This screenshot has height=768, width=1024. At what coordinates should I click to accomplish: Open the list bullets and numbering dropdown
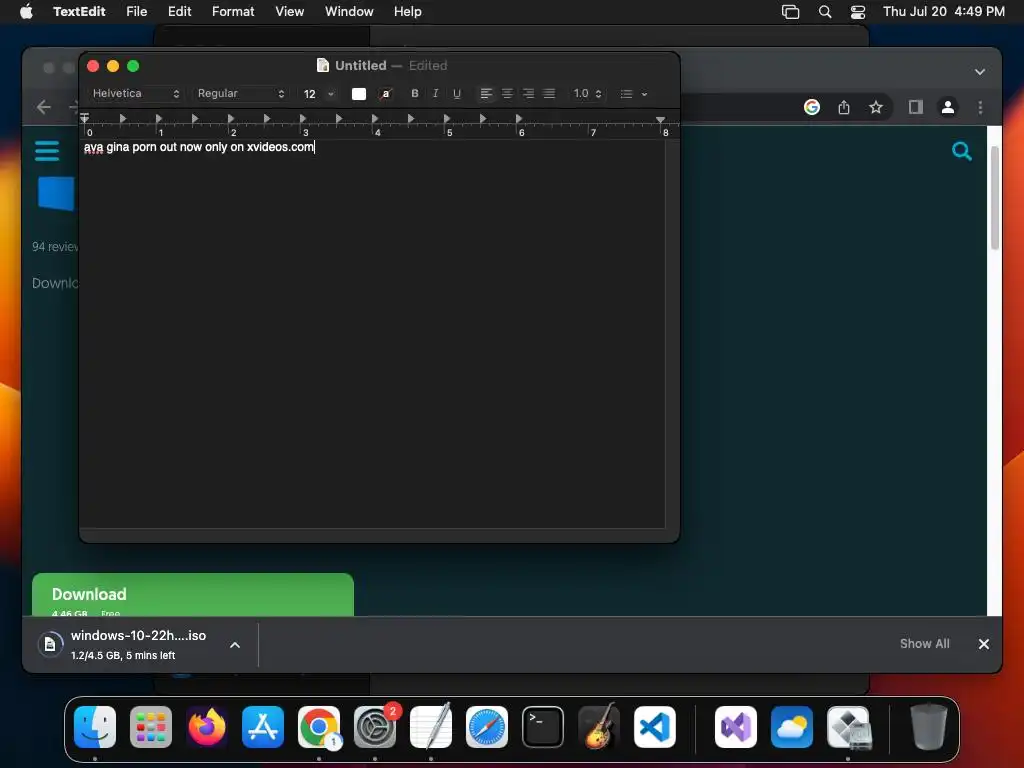coord(633,93)
